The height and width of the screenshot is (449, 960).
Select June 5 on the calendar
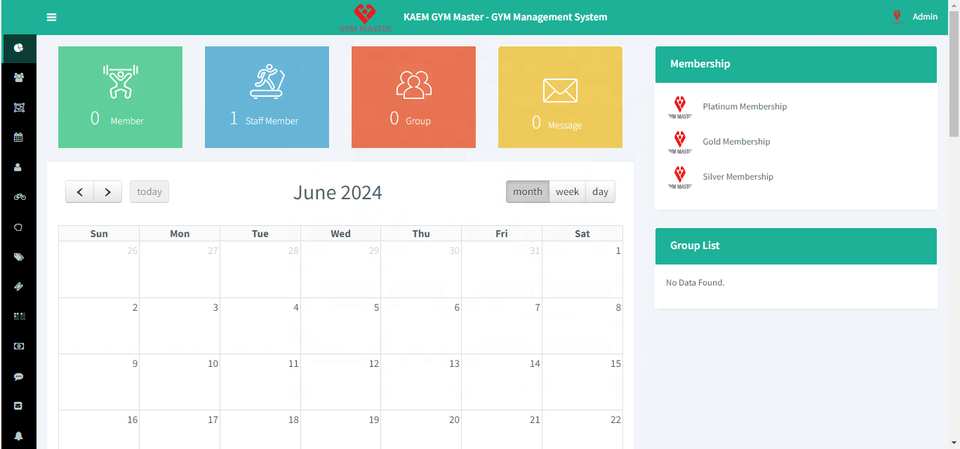[340, 326]
